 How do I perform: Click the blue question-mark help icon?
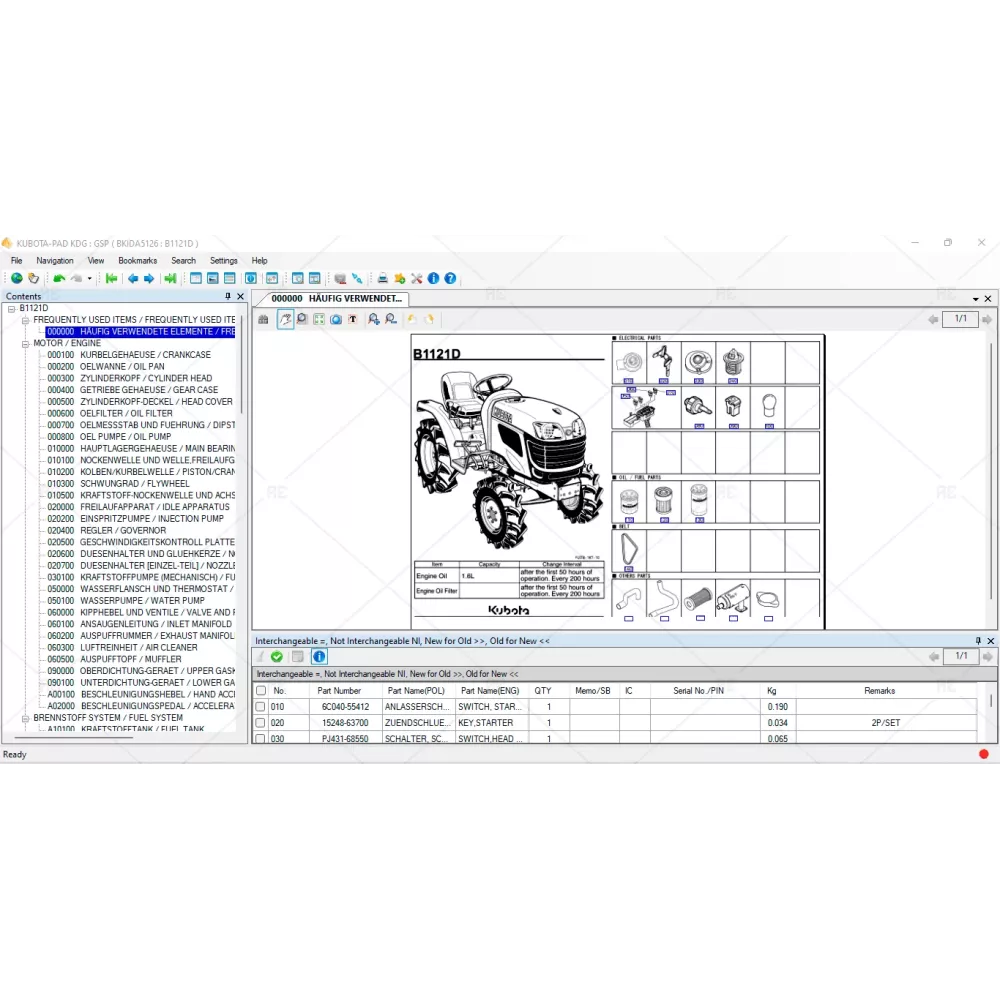[450, 279]
